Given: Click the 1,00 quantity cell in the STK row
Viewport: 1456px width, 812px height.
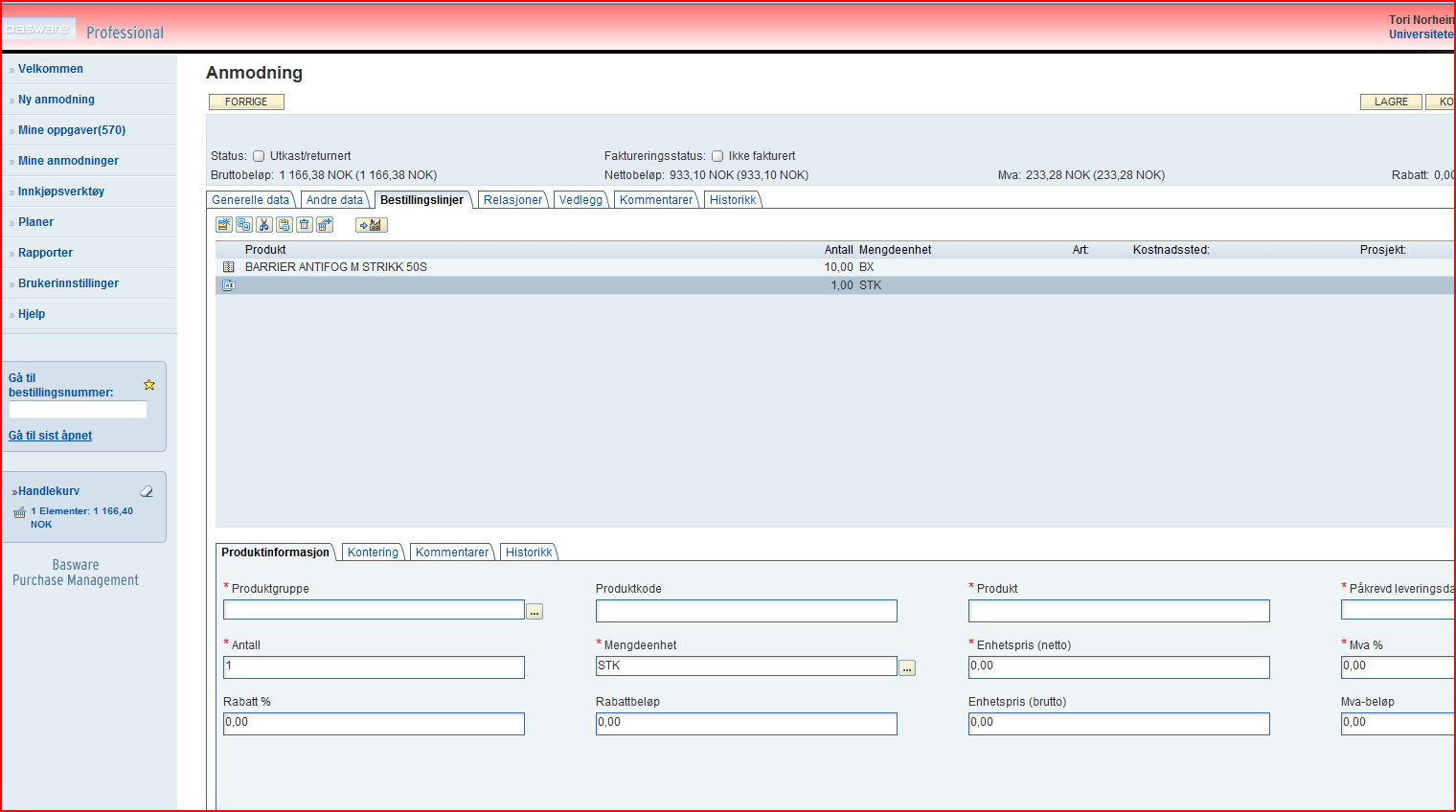Looking at the screenshot, I should (842, 285).
